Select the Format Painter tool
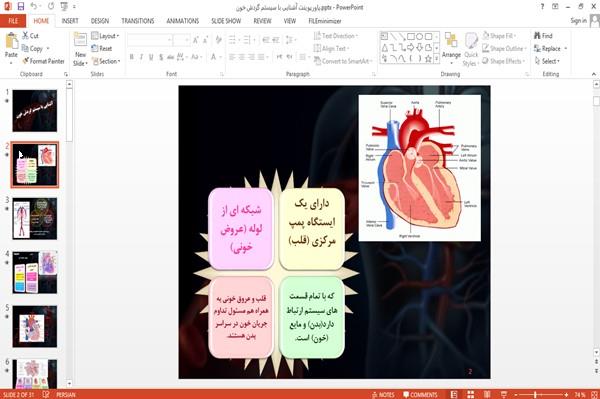 pos(44,61)
